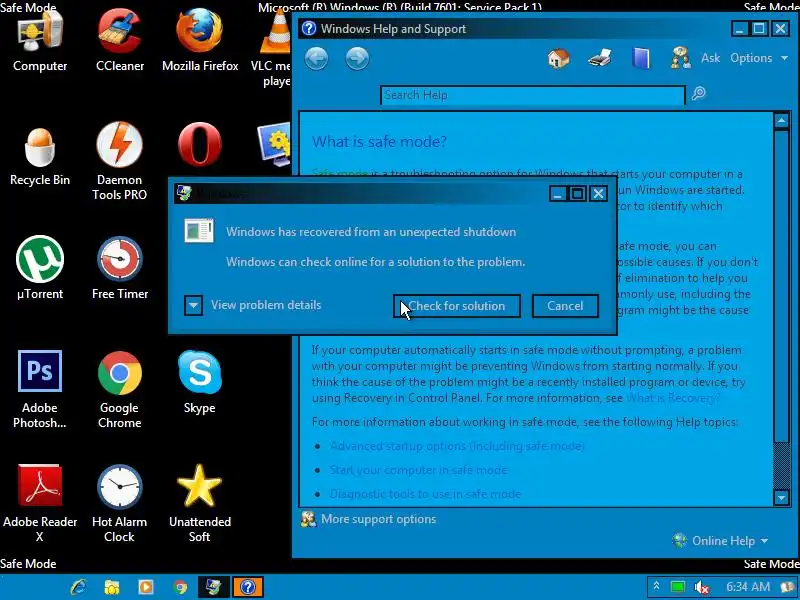Click the help scrollbar up arrow
Image resolution: width=800 pixels, height=600 pixels.
(781, 121)
